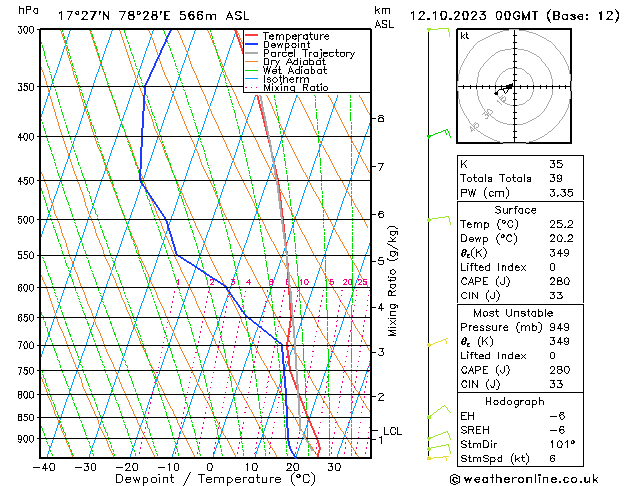
Task: Click the yellow wind barb at 700 hPa
Action: coord(437,342)
